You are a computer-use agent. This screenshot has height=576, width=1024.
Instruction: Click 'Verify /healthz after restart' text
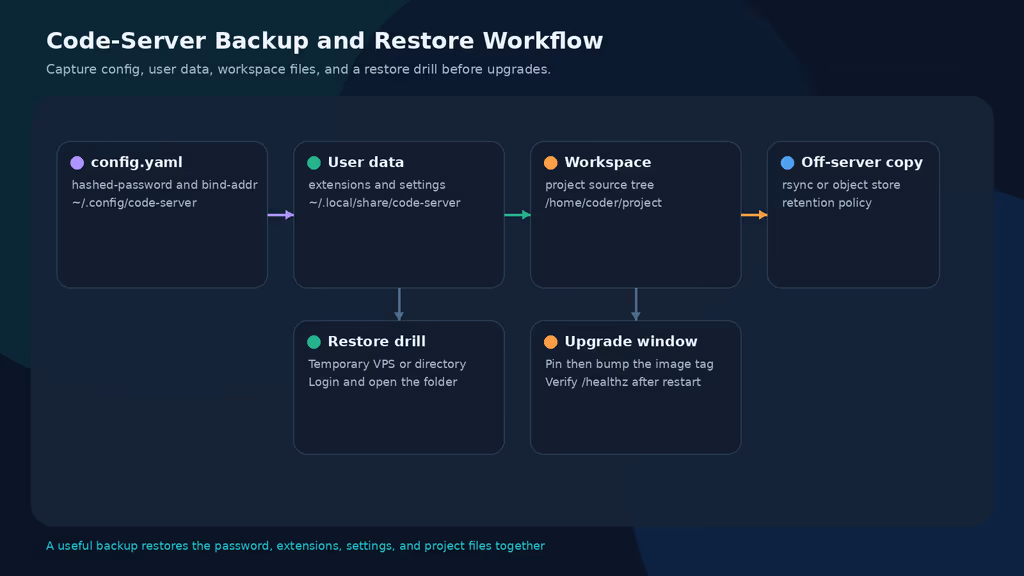point(623,381)
